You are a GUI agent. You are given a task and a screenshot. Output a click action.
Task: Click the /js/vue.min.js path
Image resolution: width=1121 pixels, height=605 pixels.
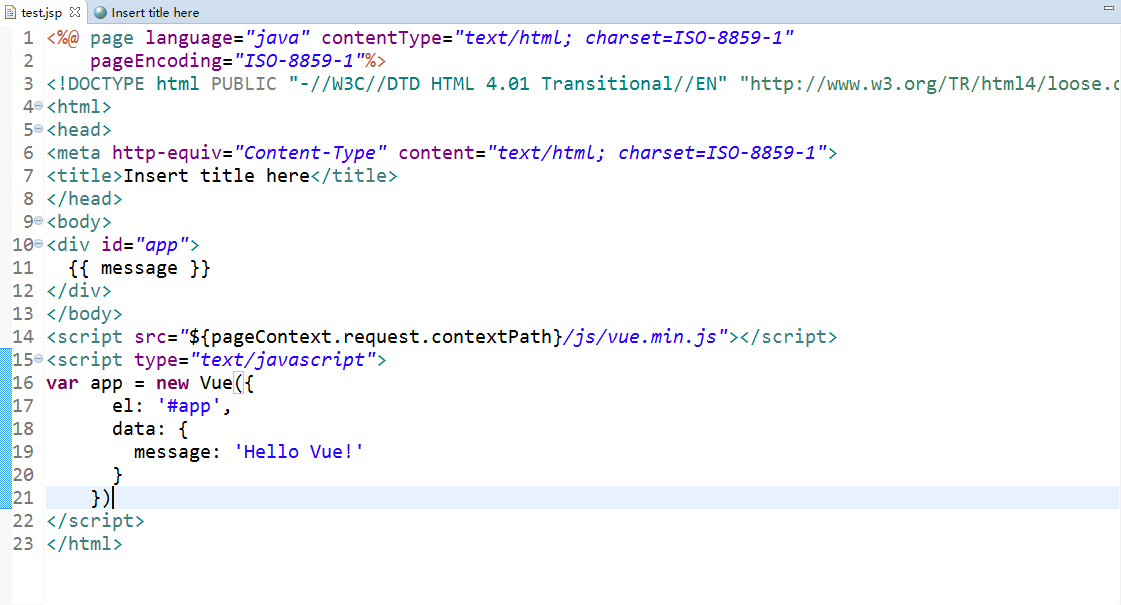click(x=640, y=337)
